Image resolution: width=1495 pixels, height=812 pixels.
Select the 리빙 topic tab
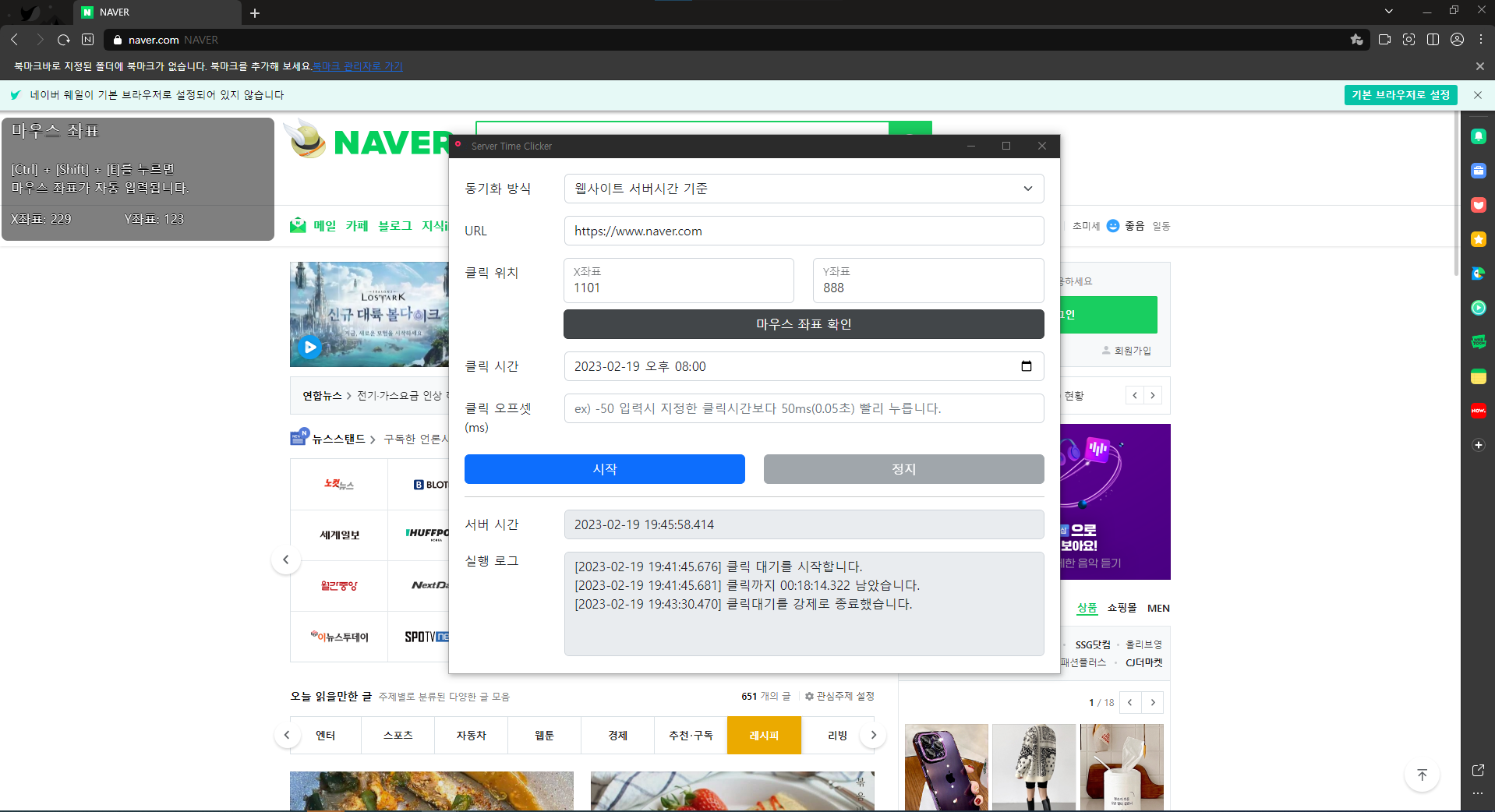pos(837,736)
